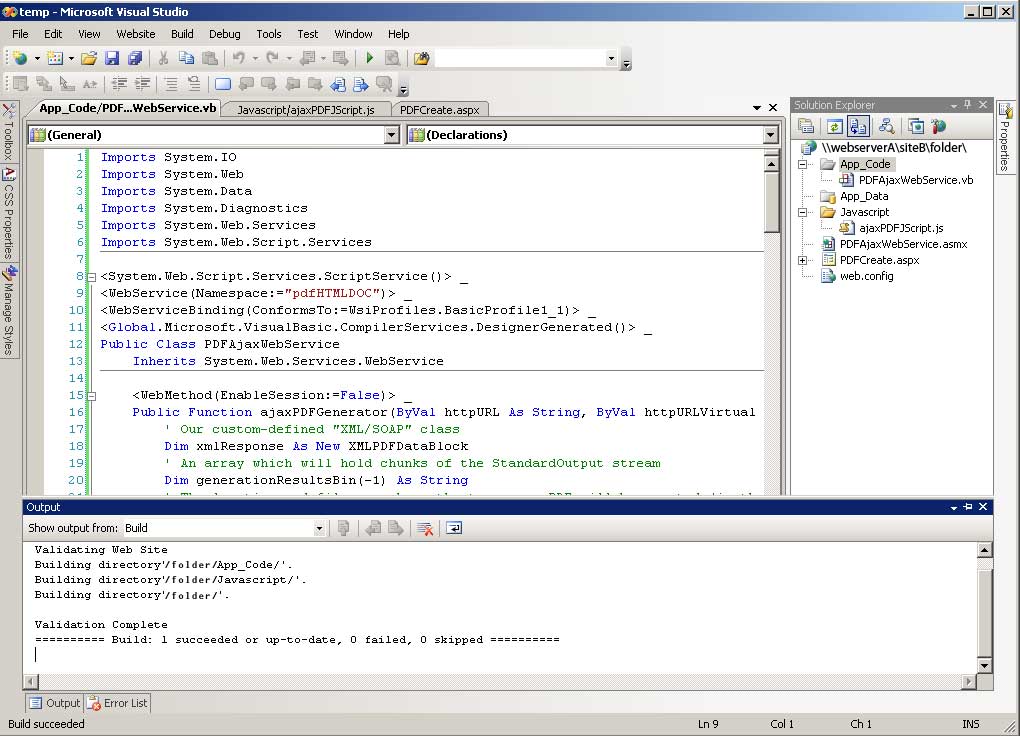
Task: Open the Properties side tab on the right
Action: (1005, 138)
